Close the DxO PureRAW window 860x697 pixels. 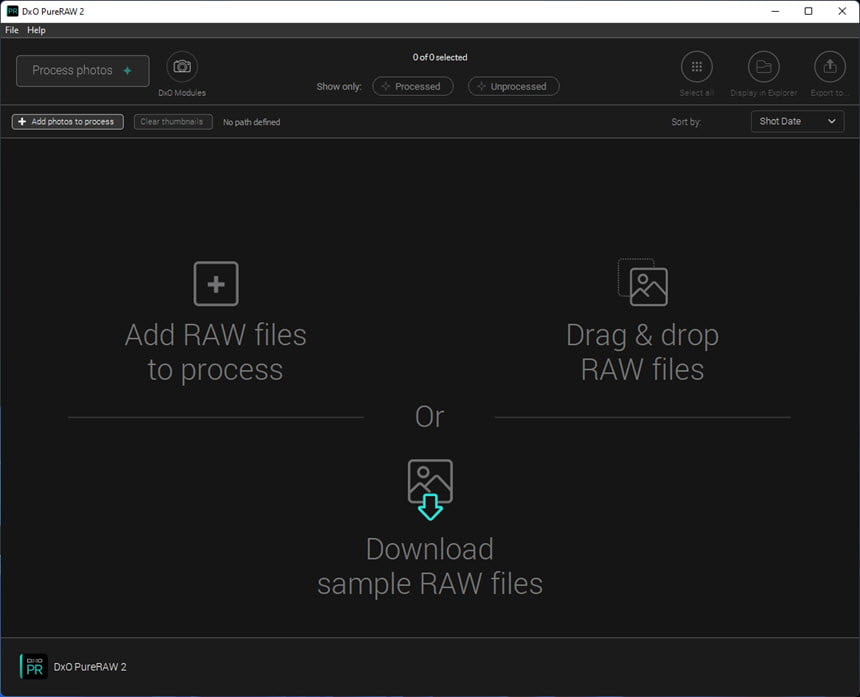coord(842,11)
